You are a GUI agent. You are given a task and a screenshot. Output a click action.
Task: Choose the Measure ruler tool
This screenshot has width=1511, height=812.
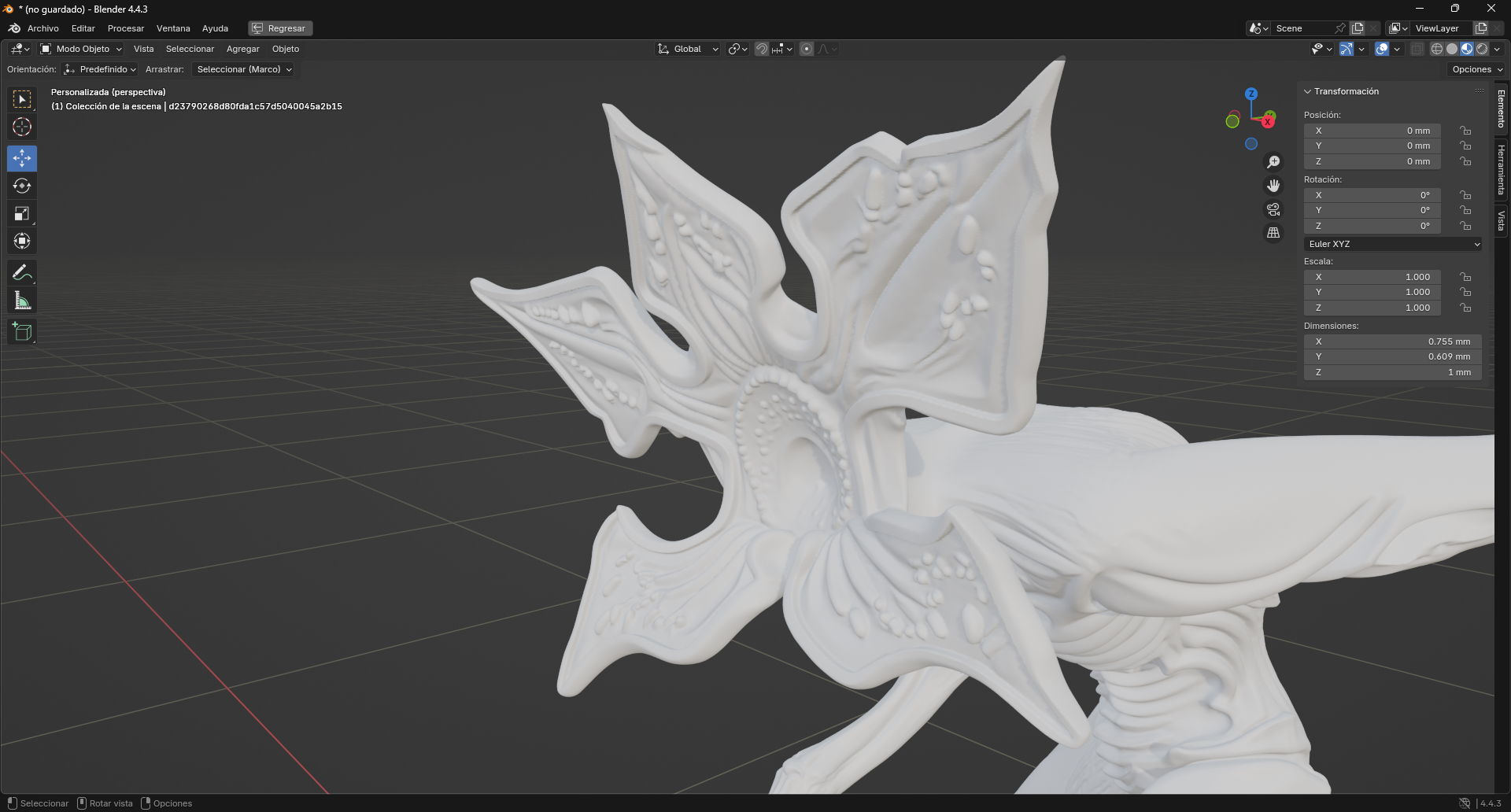[x=22, y=301]
